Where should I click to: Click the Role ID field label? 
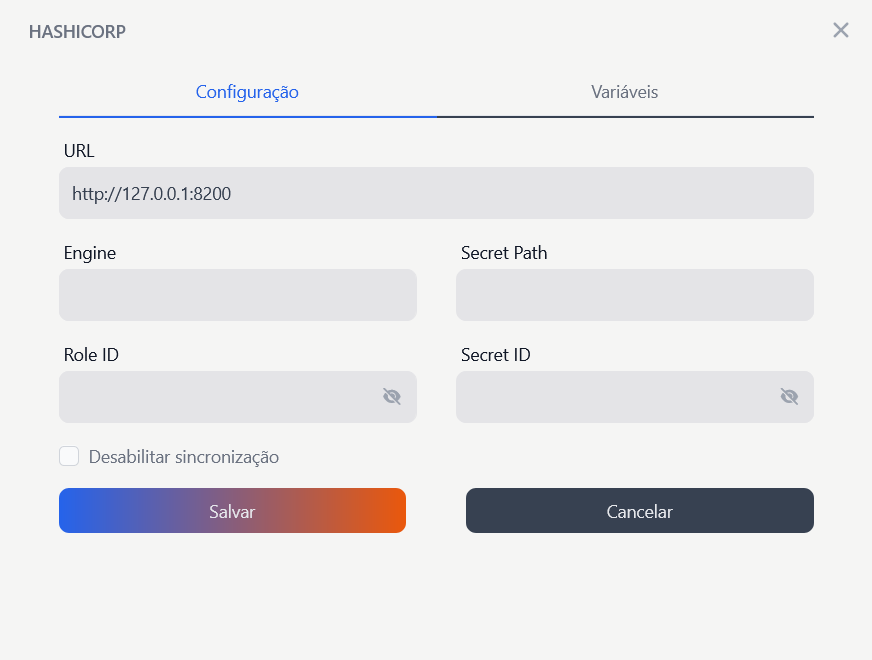point(92,355)
